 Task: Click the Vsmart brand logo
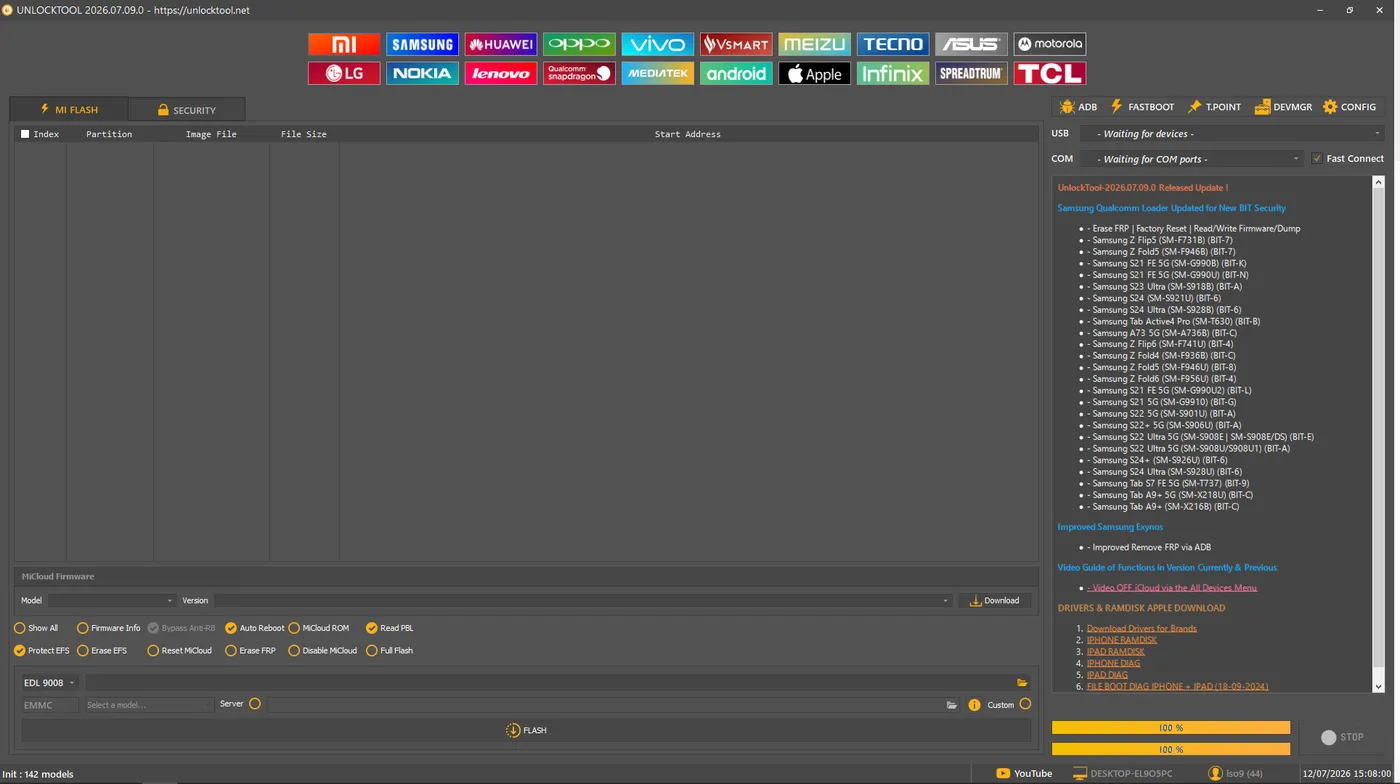(x=736, y=44)
